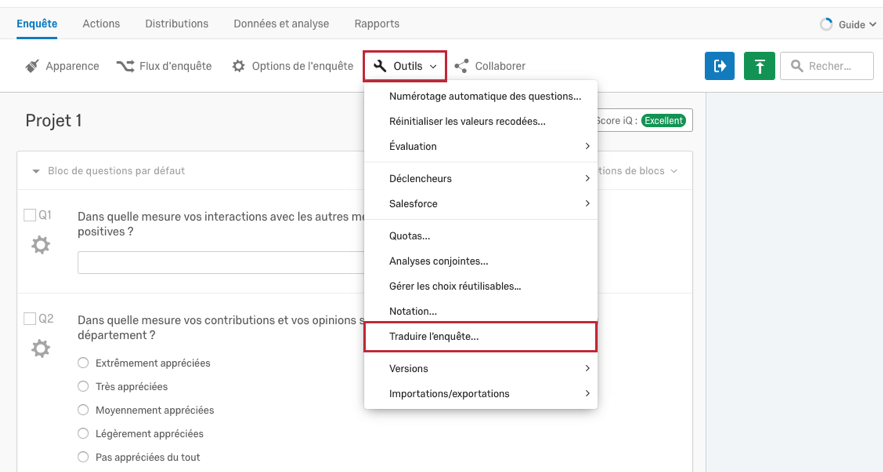Expand the Déclencheurs submenu
This screenshot has height=472, width=883.
coord(480,179)
